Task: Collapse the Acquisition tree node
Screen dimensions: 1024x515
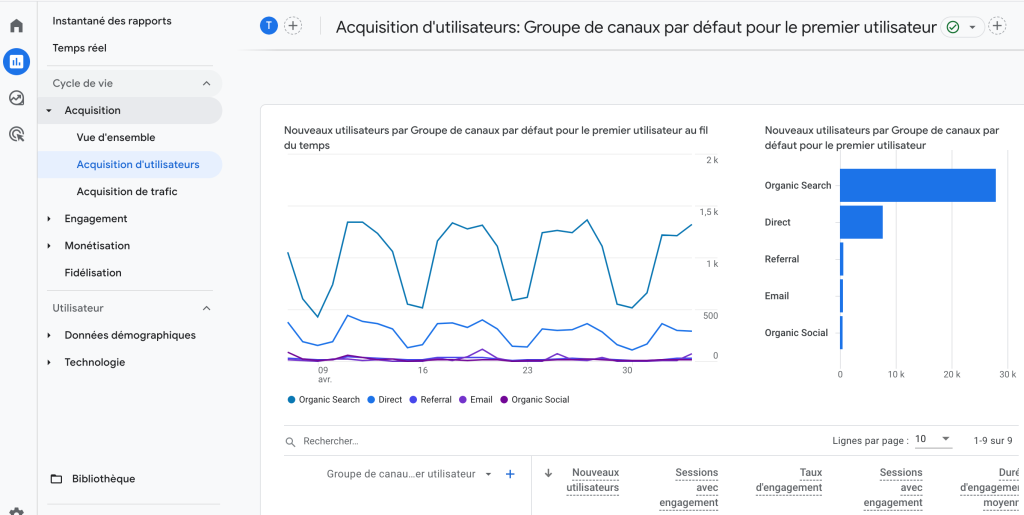Action: 49,111
